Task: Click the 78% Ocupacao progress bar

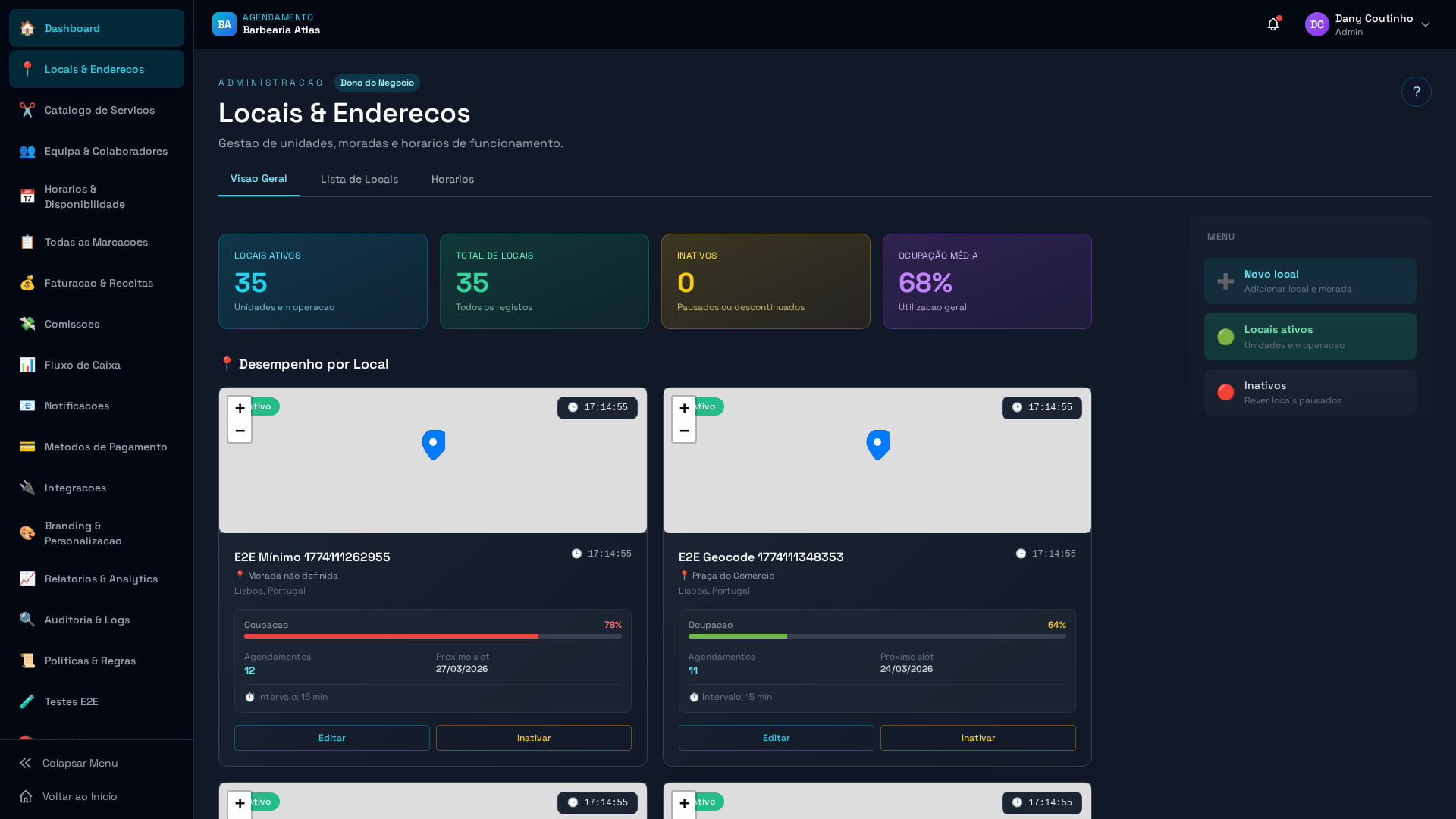Action: click(432, 636)
